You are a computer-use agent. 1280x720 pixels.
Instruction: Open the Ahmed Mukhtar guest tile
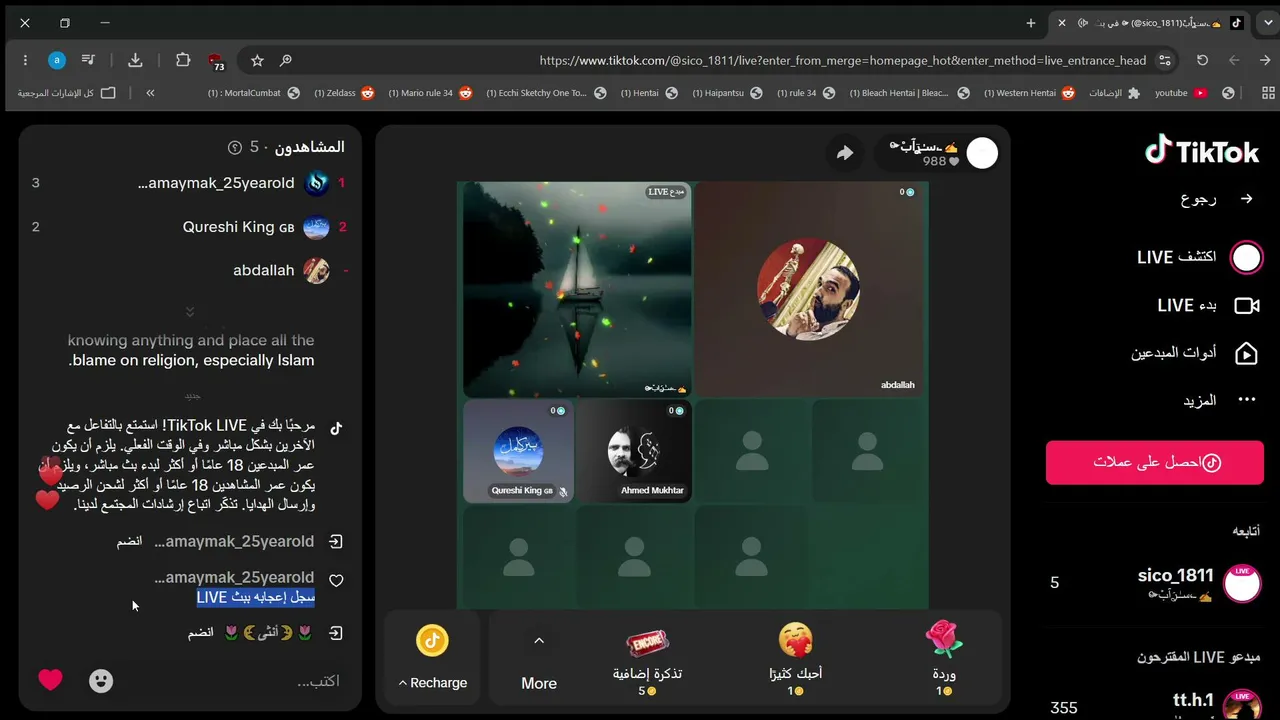634,451
